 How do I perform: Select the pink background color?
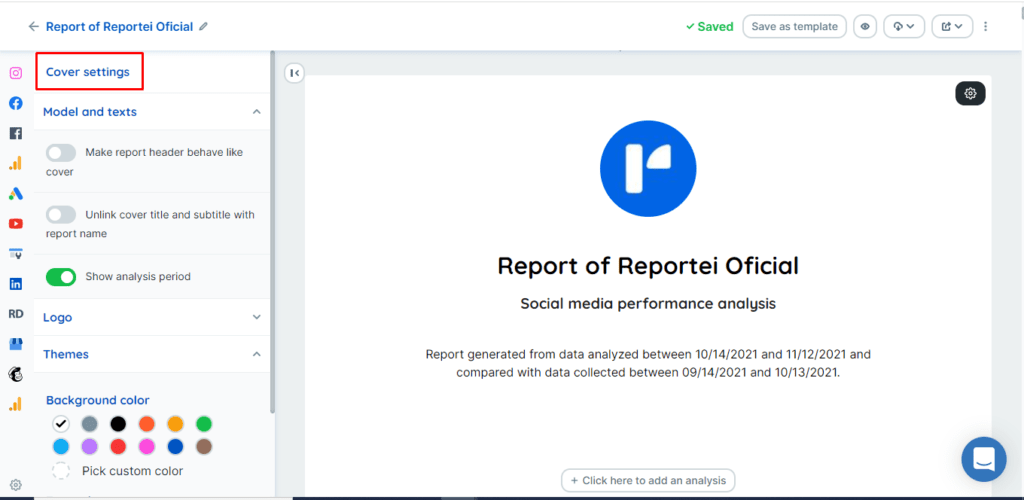[147, 447]
